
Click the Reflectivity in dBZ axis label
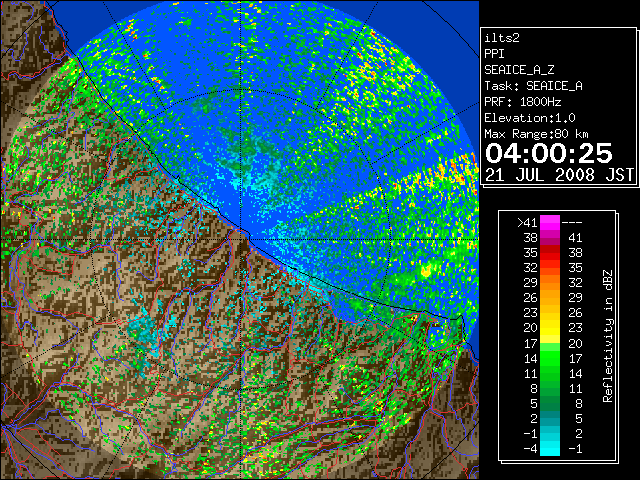click(x=608, y=336)
